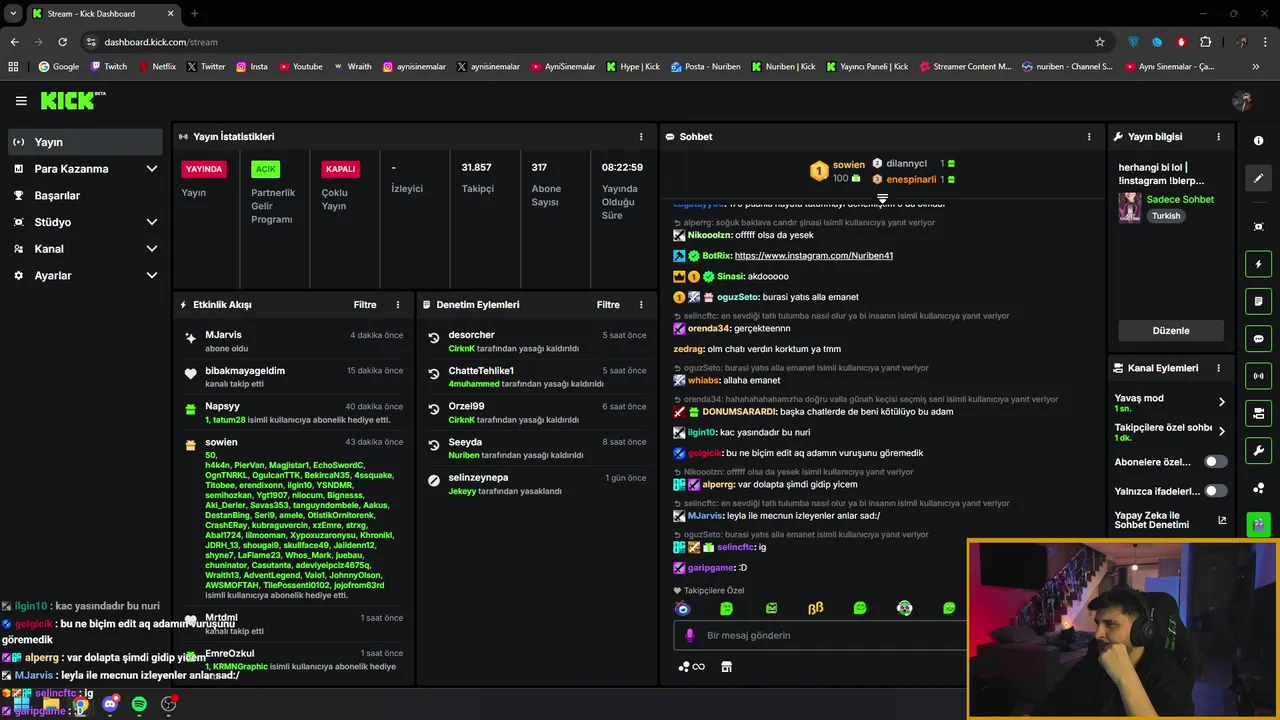The width and height of the screenshot is (1280, 720).
Task: Click the Düzenle button
Action: [1171, 331]
